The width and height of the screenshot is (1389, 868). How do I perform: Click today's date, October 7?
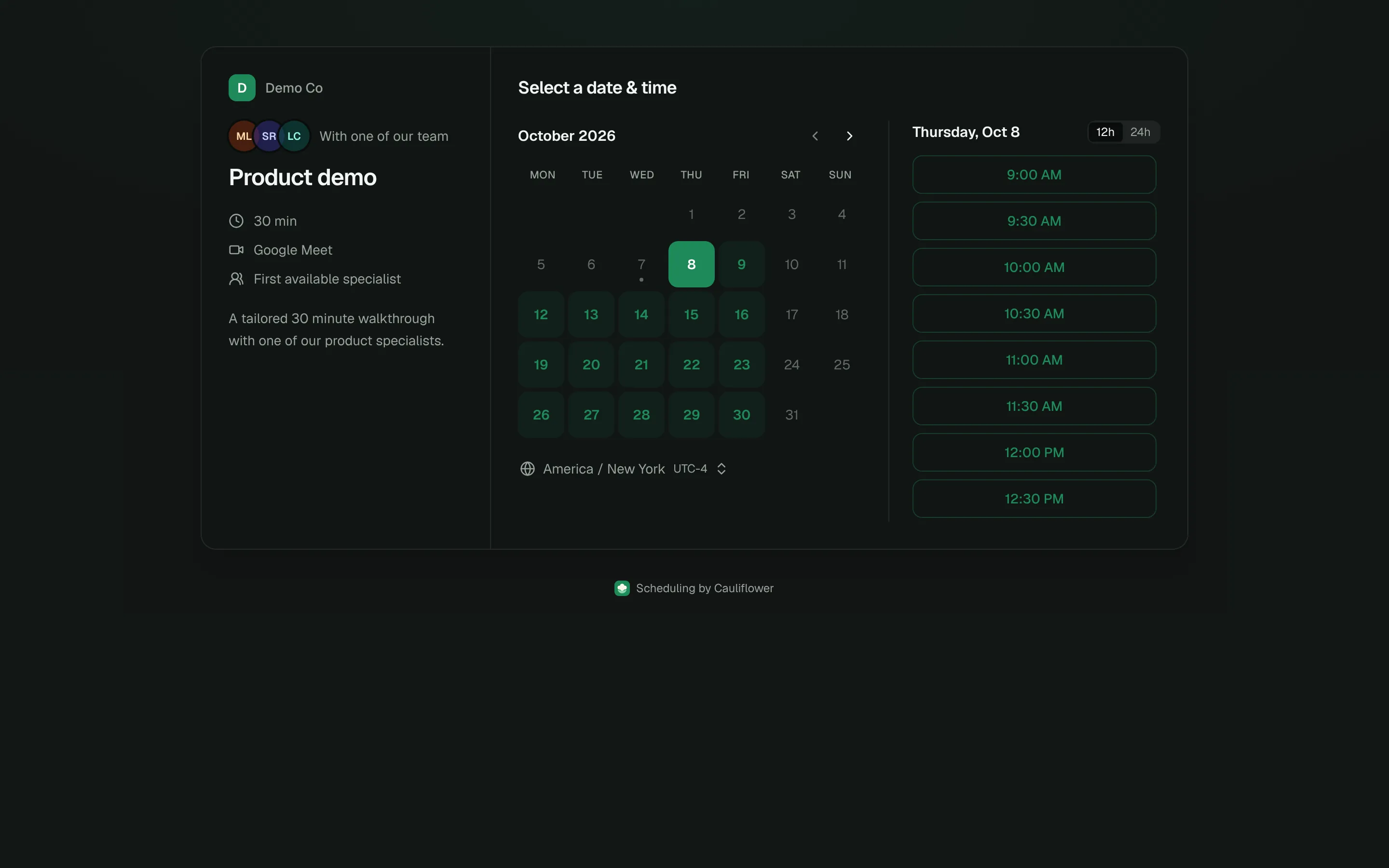pos(641,264)
